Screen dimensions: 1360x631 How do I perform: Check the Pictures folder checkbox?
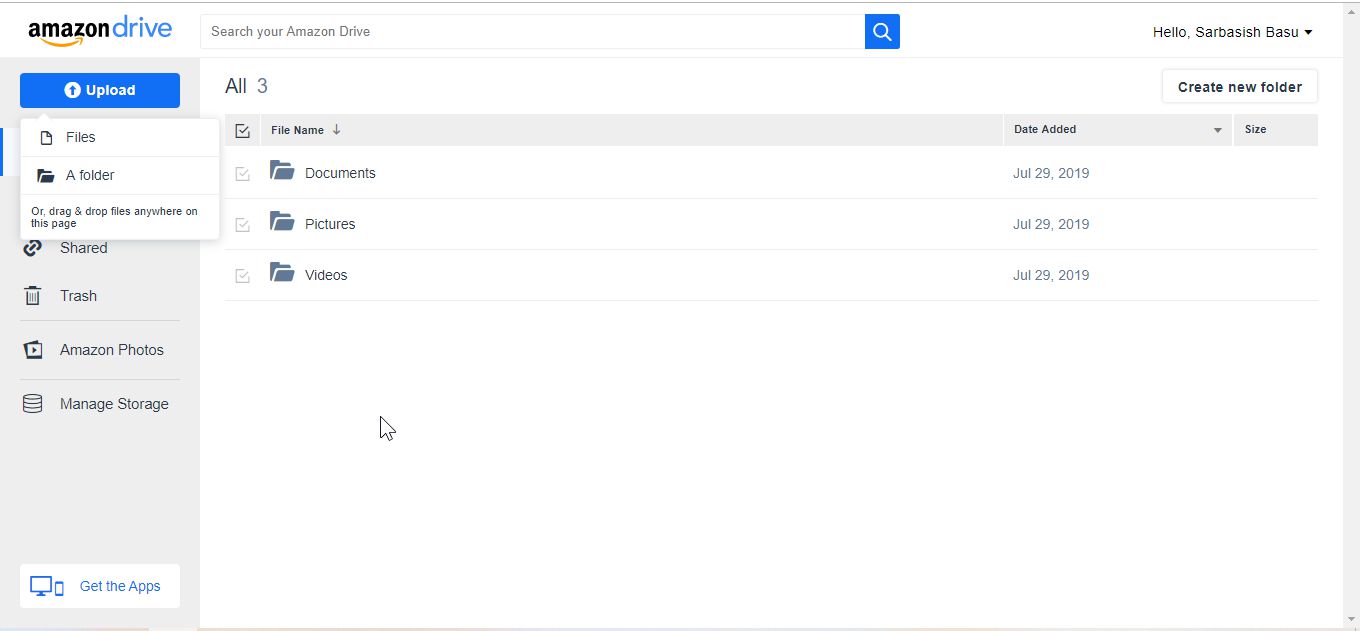(242, 224)
